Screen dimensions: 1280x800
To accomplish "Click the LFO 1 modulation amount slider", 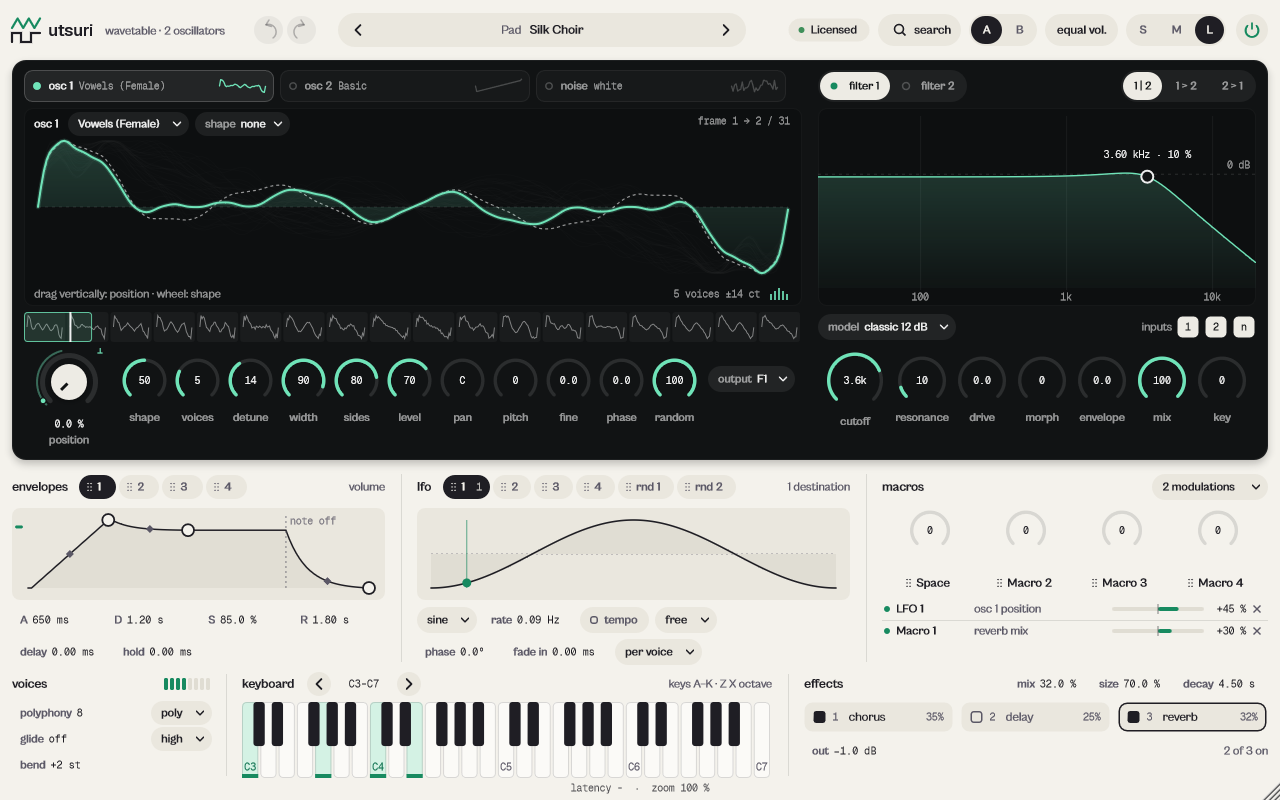I will (1158, 609).
